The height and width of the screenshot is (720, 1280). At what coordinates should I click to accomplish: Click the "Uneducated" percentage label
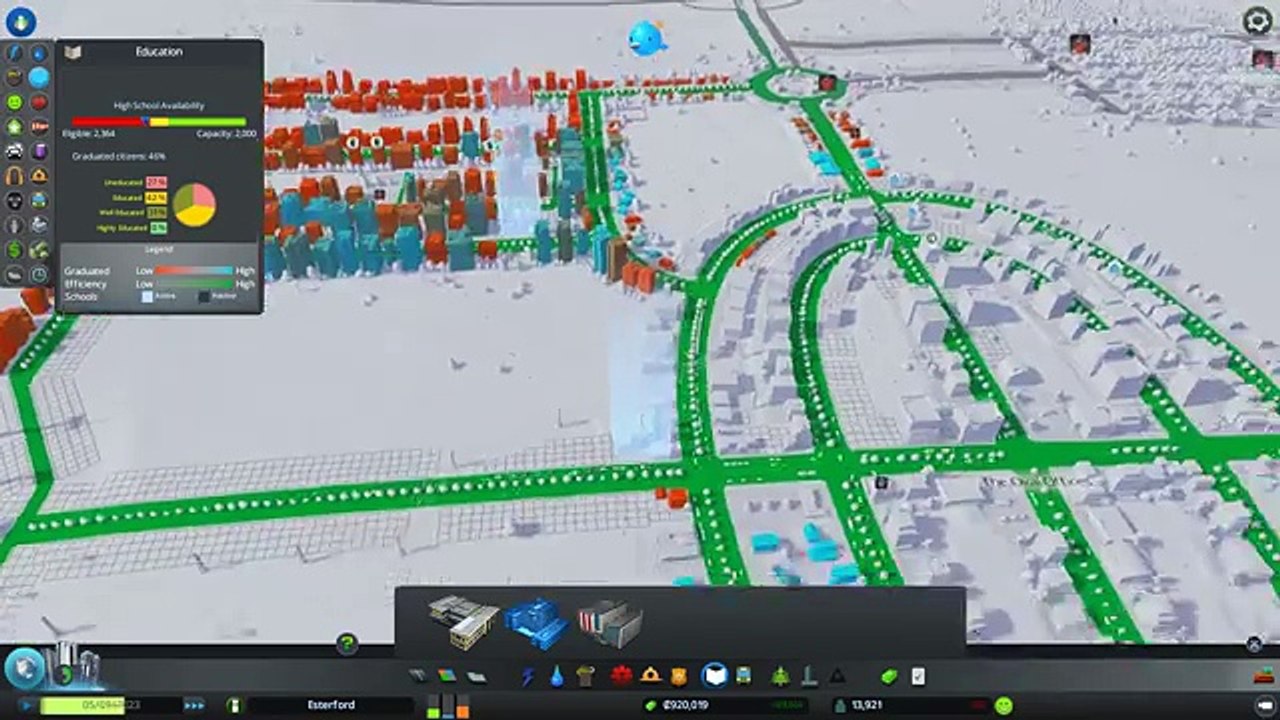tap(124, 183)
